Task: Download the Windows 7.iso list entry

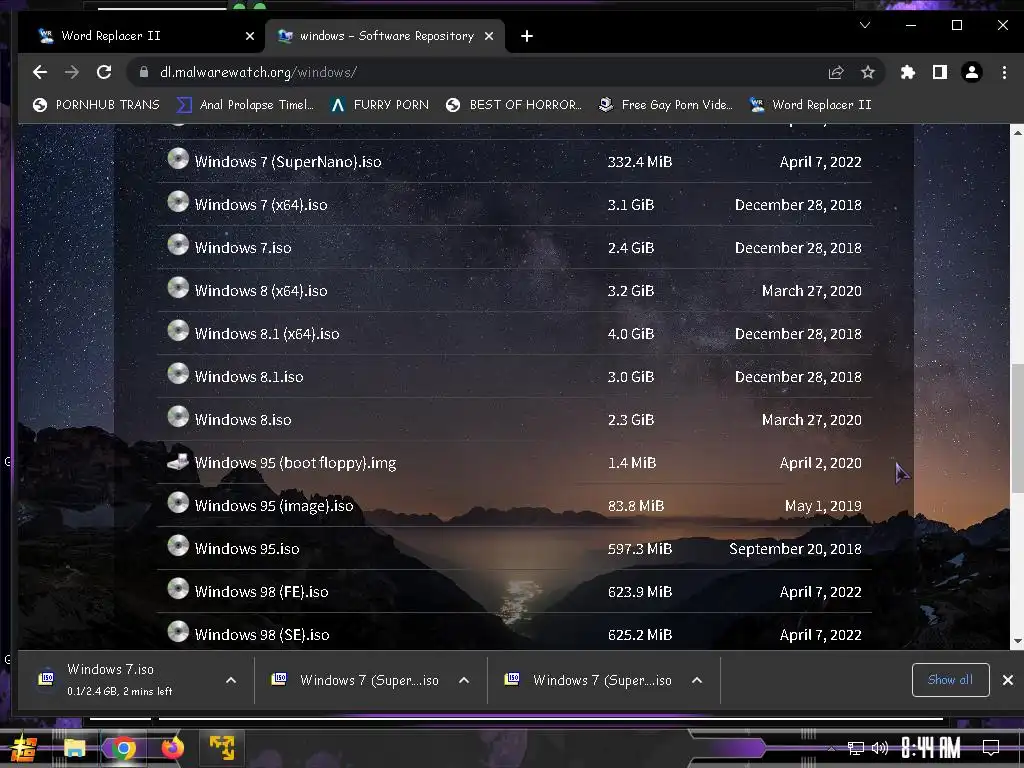Action: [243, 248]
